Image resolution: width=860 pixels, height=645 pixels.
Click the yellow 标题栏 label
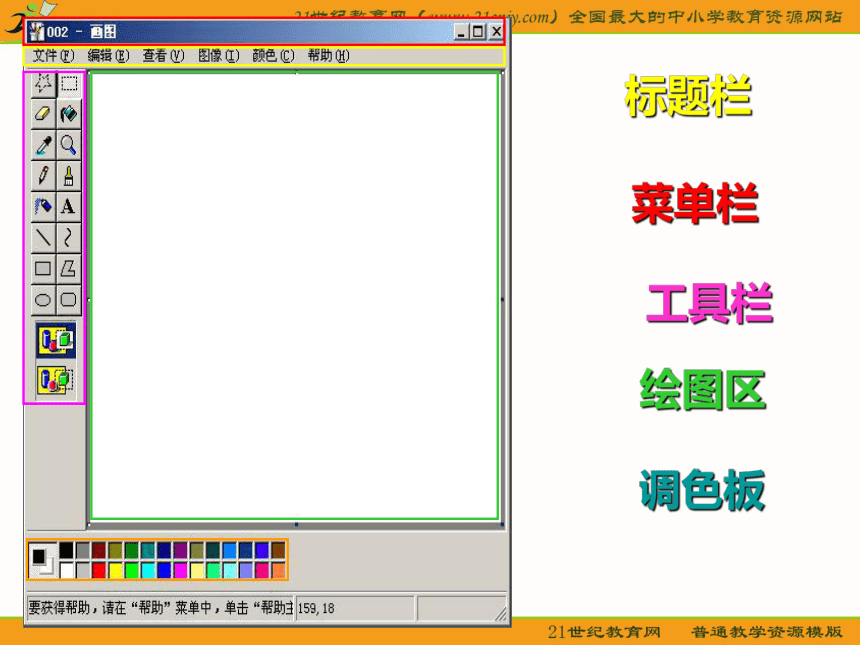688,97
